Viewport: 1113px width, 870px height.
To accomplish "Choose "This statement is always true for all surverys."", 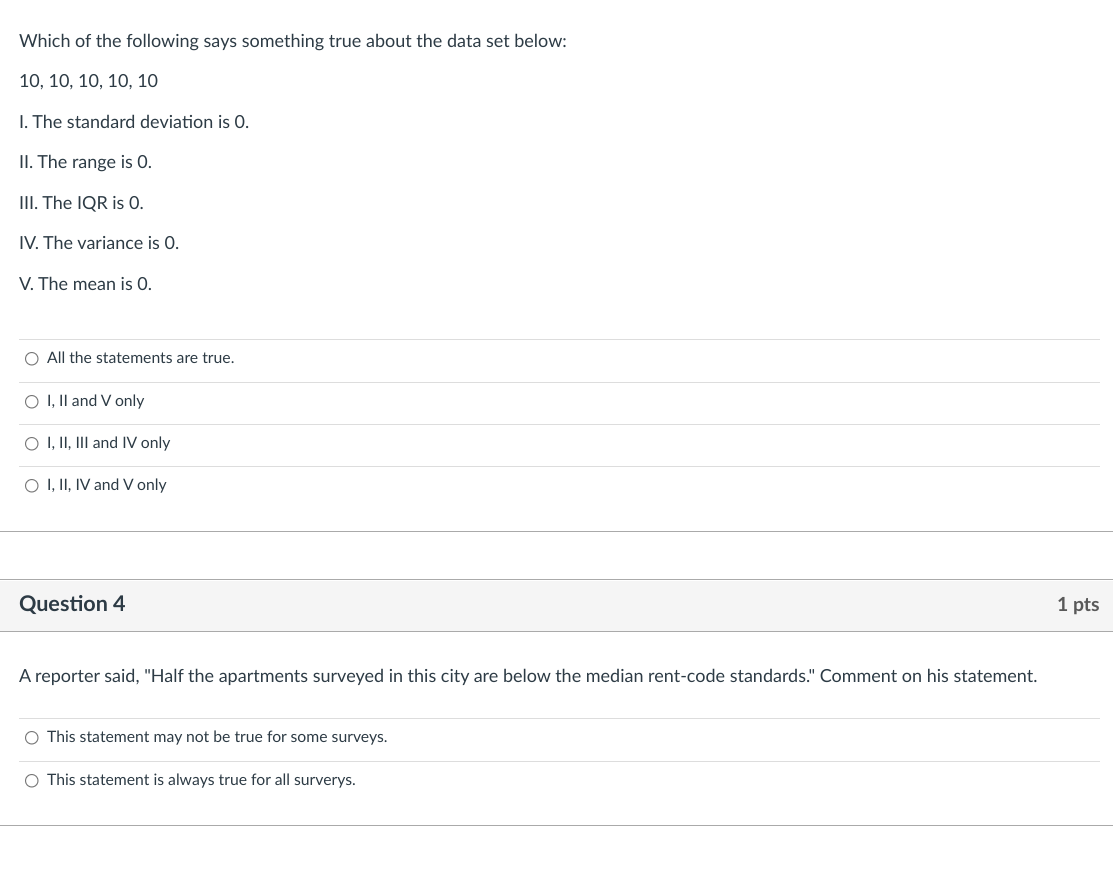I will coord(31,780).
